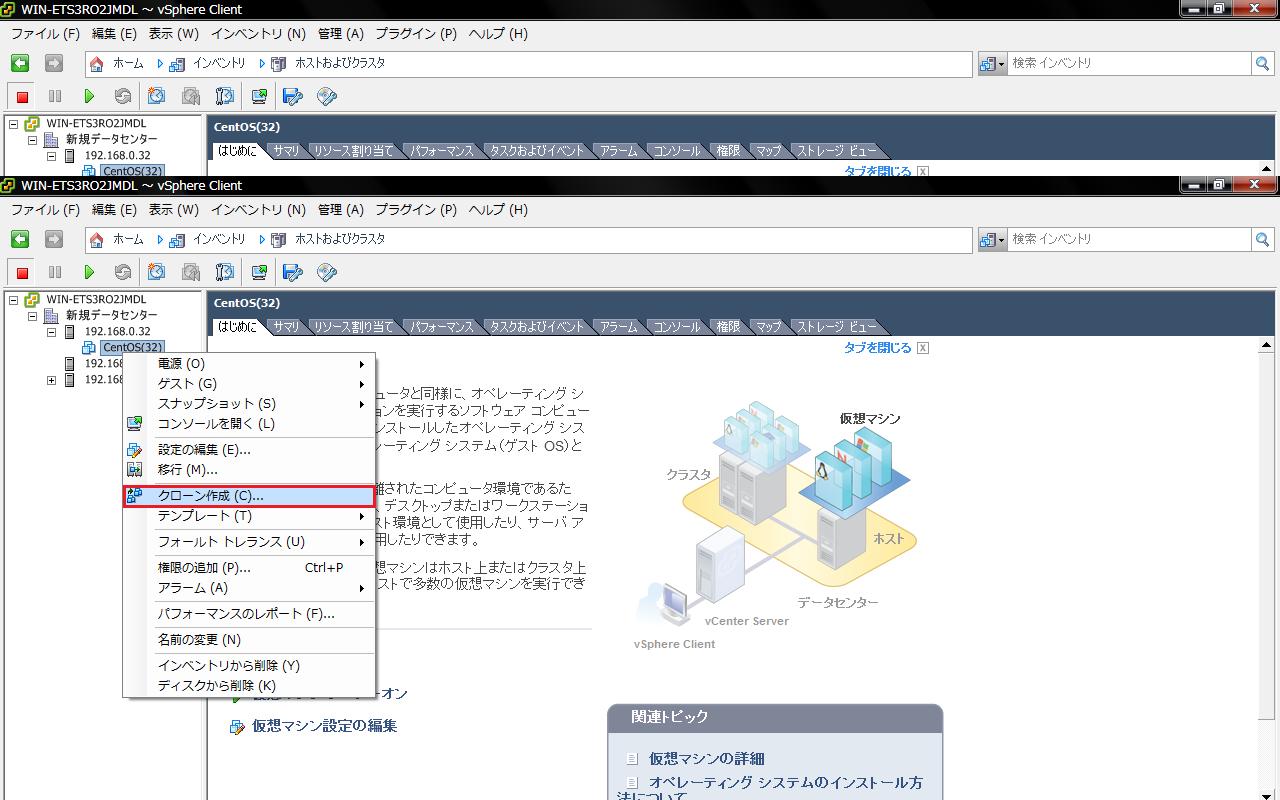Click the CD/DVD connect icon in front window toolbar
The width and height of the screenshot is (1280, 800).
click(x=327, y=272)
